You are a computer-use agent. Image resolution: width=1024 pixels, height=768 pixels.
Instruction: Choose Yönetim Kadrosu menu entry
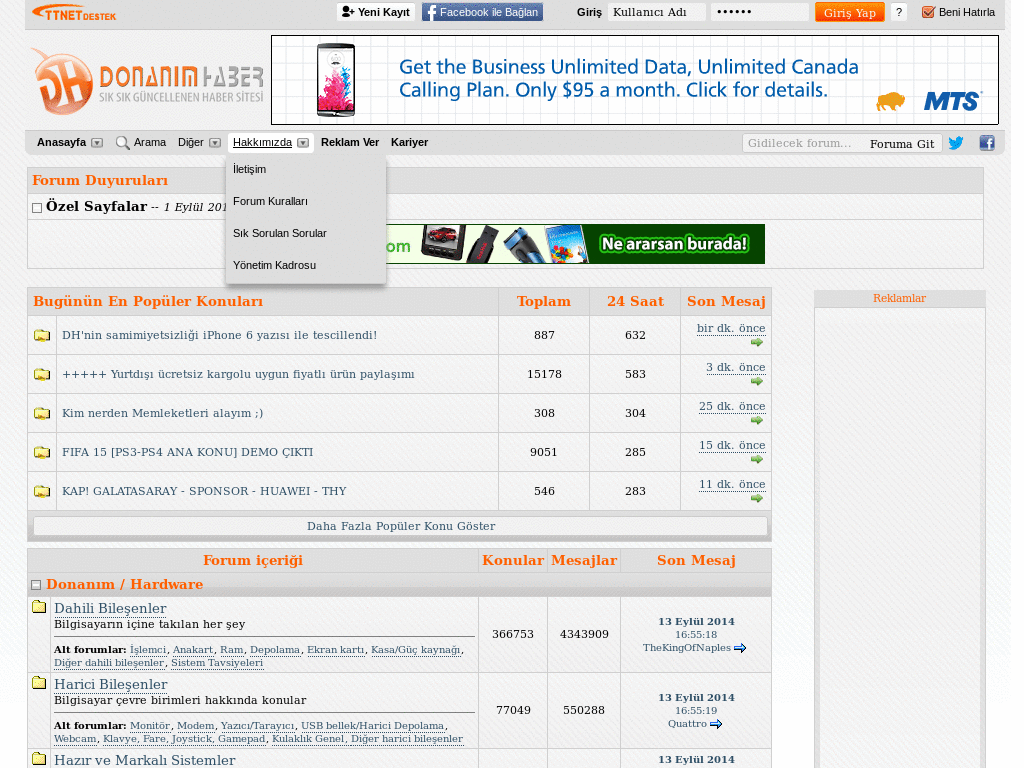coord(273,265)
